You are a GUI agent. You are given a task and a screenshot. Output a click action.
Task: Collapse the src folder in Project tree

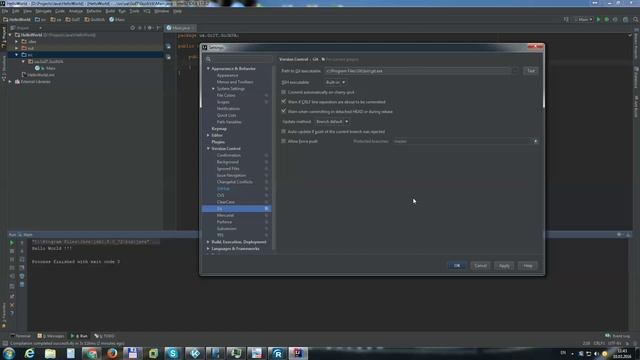coord(17,55)
